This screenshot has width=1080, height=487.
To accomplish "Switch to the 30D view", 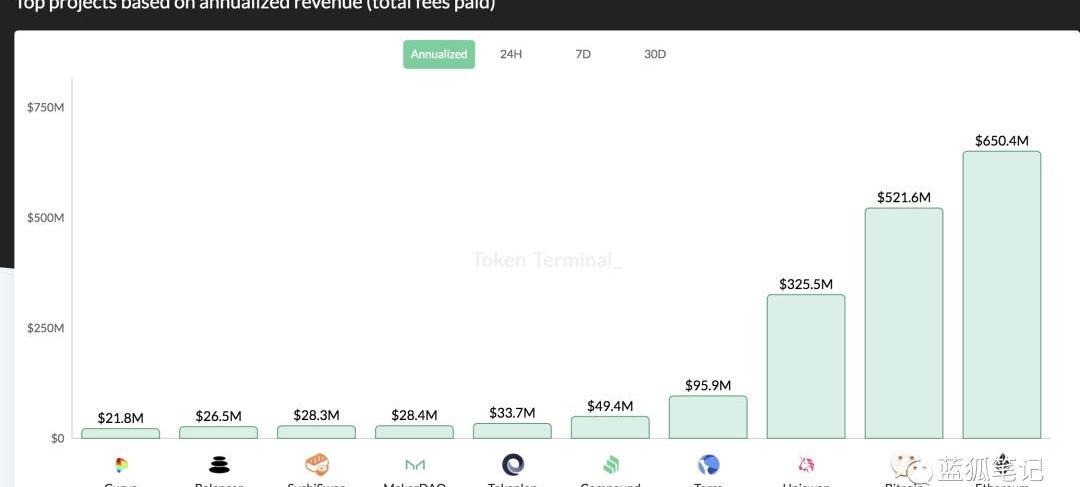I will point(655,54).
